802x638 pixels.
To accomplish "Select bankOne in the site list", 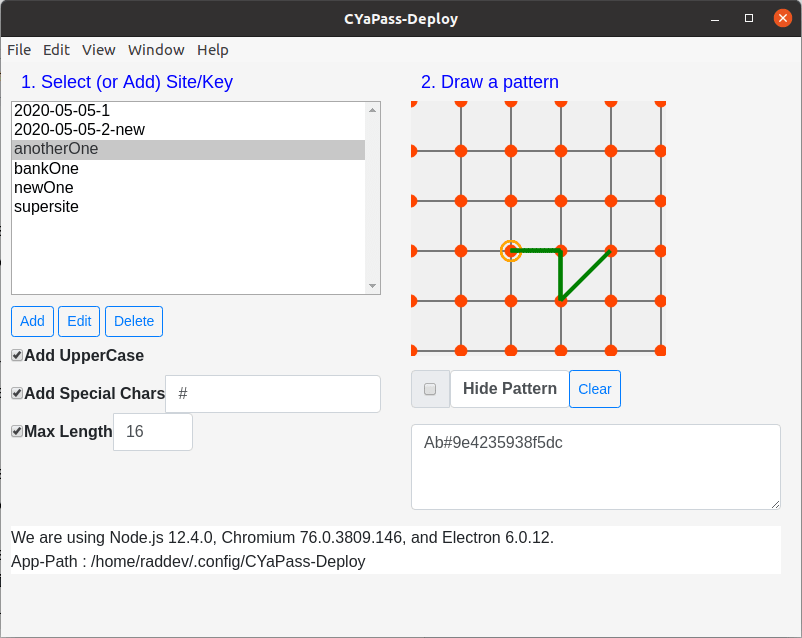I will [x=46, y=169].
